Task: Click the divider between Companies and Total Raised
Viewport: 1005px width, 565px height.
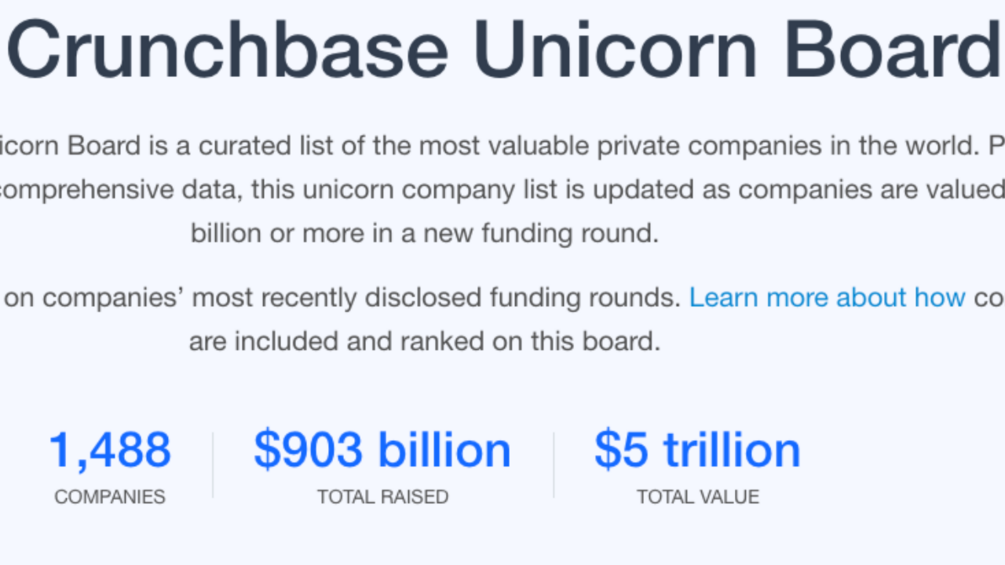Action: click(213, 465)
